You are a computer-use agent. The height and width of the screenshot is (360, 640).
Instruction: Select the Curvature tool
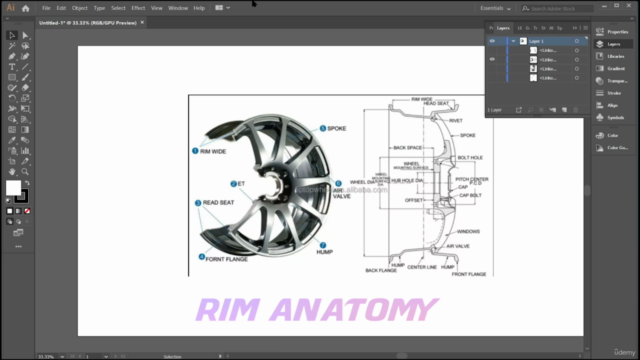[x=25, y=56]
